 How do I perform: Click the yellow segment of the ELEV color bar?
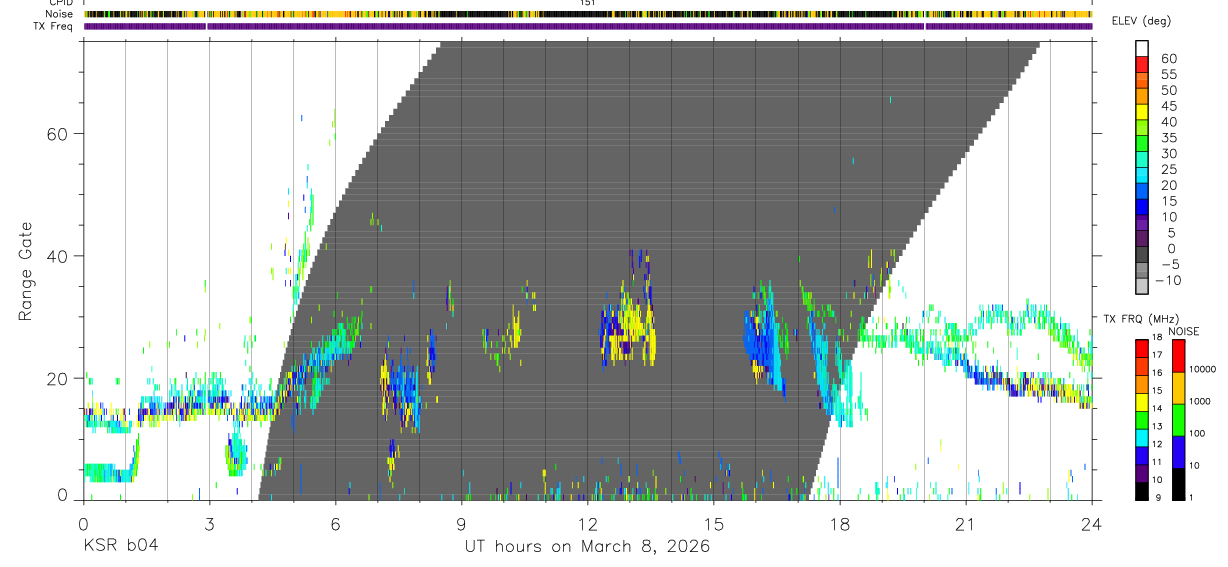pyautogui.click(x=1144, y=114)
